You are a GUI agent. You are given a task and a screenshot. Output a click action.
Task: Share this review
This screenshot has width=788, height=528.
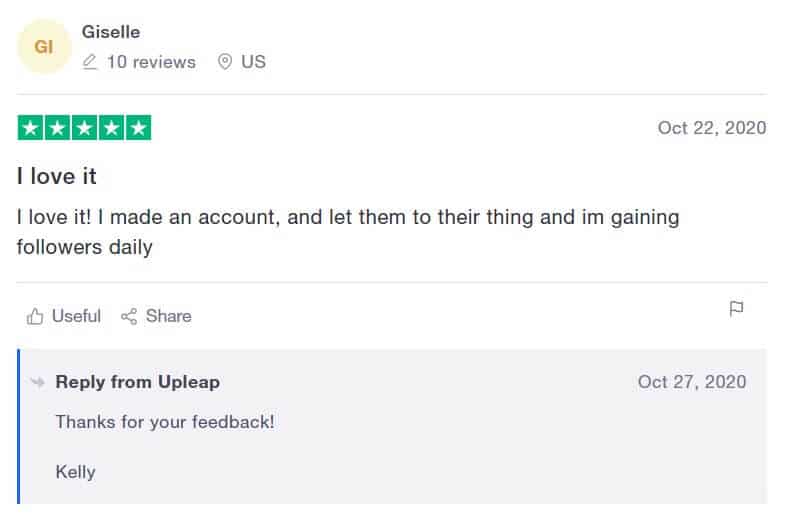[x=168, y=316]
